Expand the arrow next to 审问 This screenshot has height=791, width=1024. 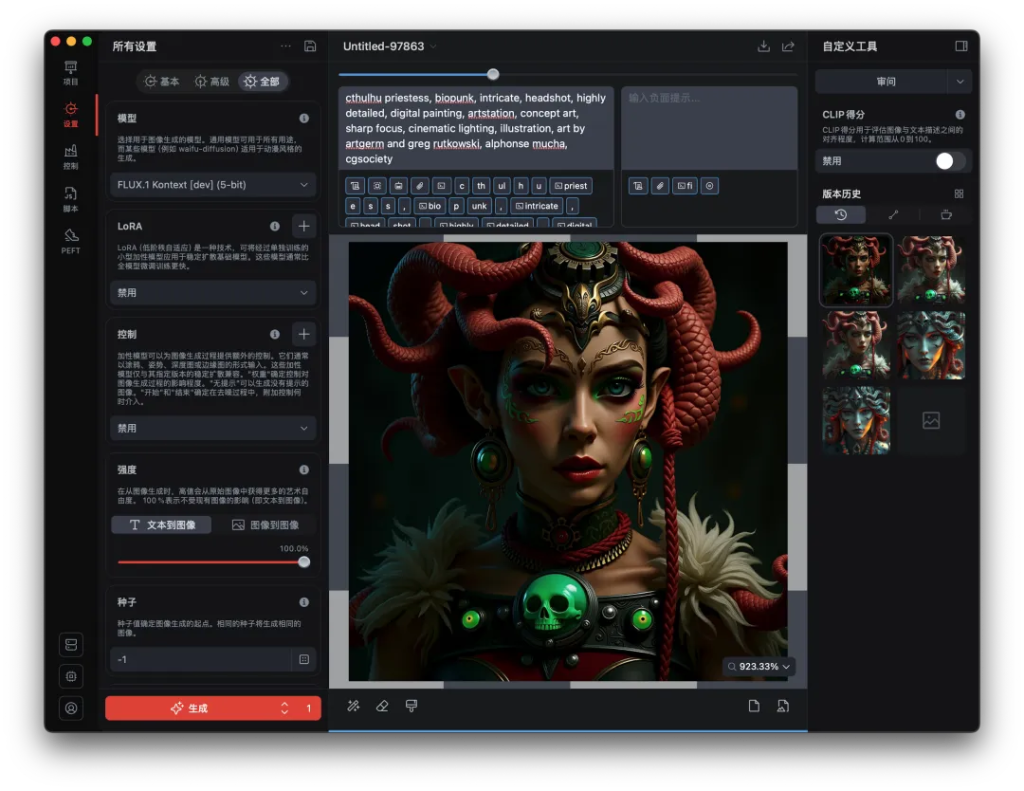(960, 82)
